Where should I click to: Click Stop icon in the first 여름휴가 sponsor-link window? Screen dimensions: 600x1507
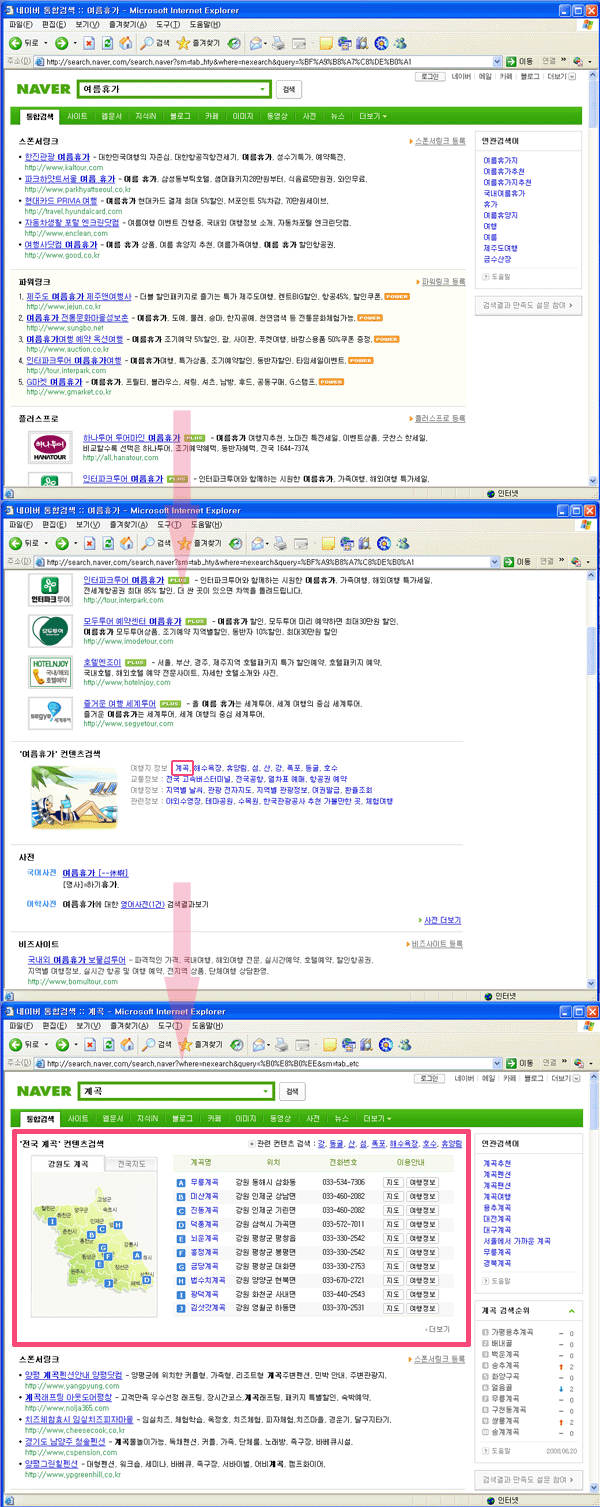tap(90, 43)
